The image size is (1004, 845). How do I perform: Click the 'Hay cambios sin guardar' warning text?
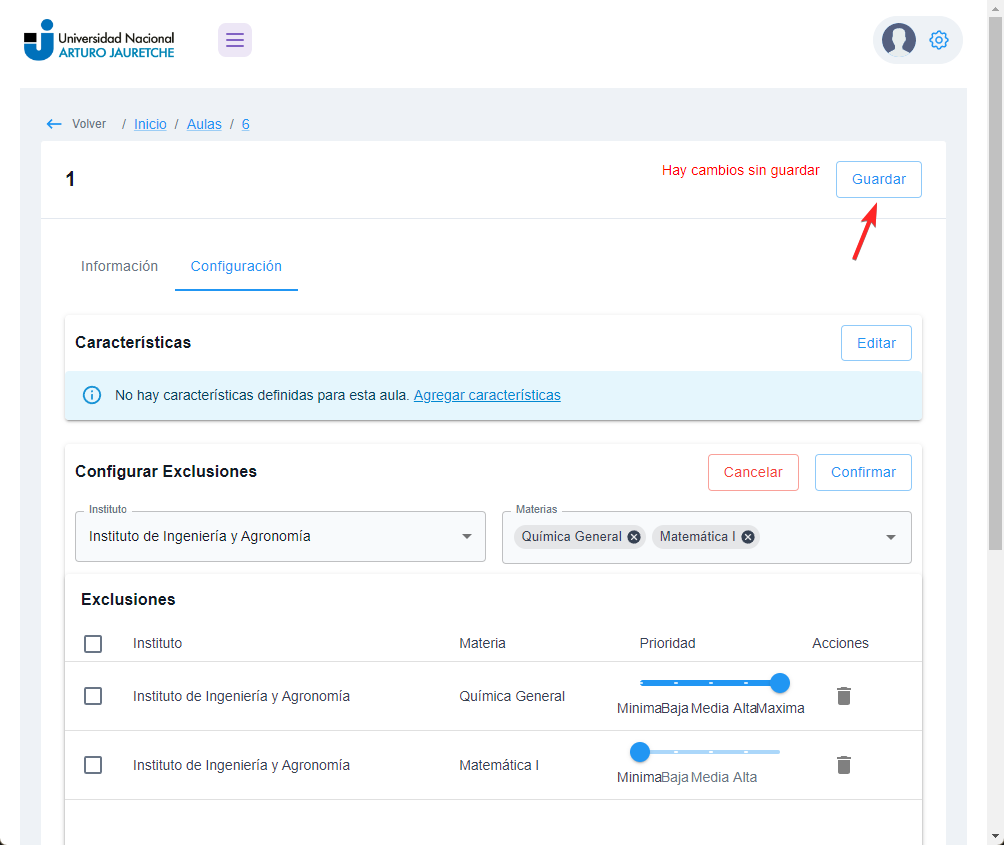(740, 170)
